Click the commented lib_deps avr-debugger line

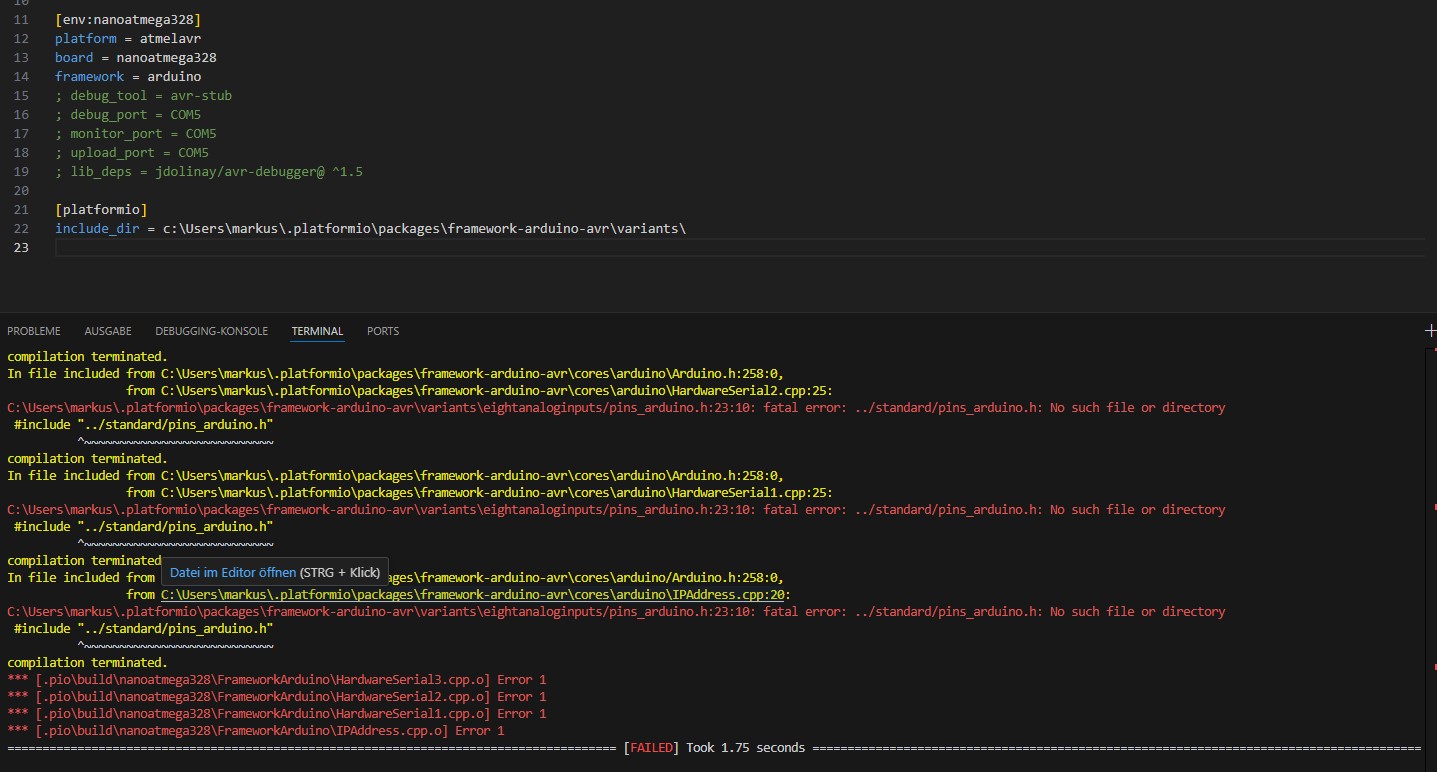209,172
